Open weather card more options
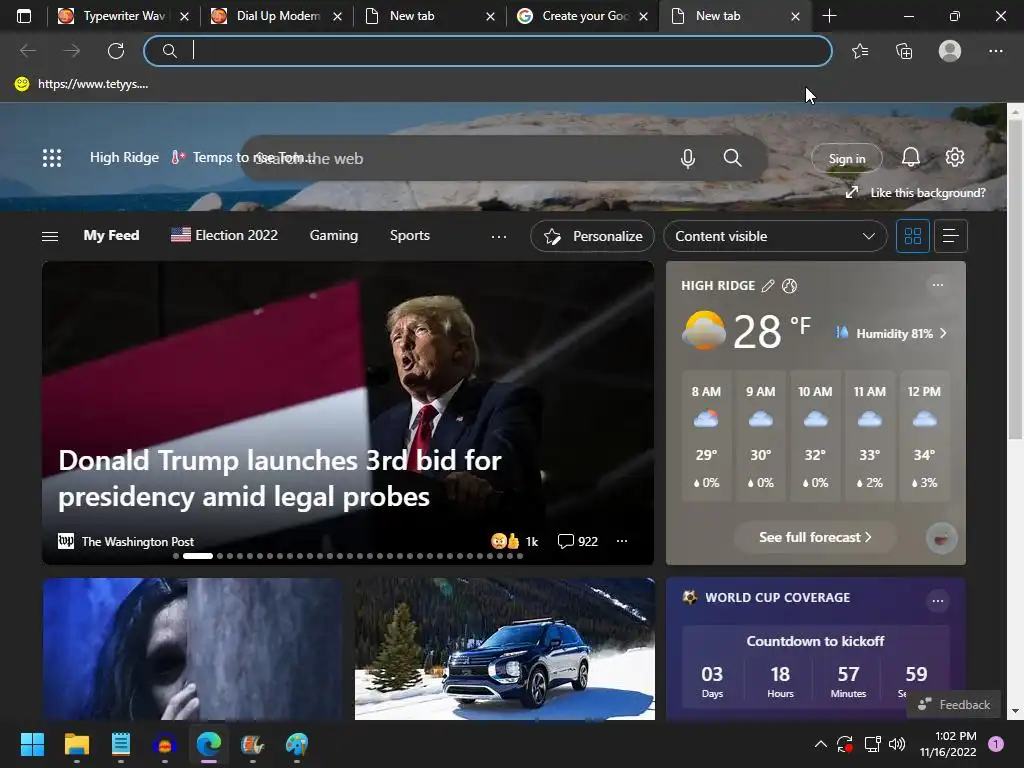Viewport: 1024px width, 768px height. coord(938,285)
